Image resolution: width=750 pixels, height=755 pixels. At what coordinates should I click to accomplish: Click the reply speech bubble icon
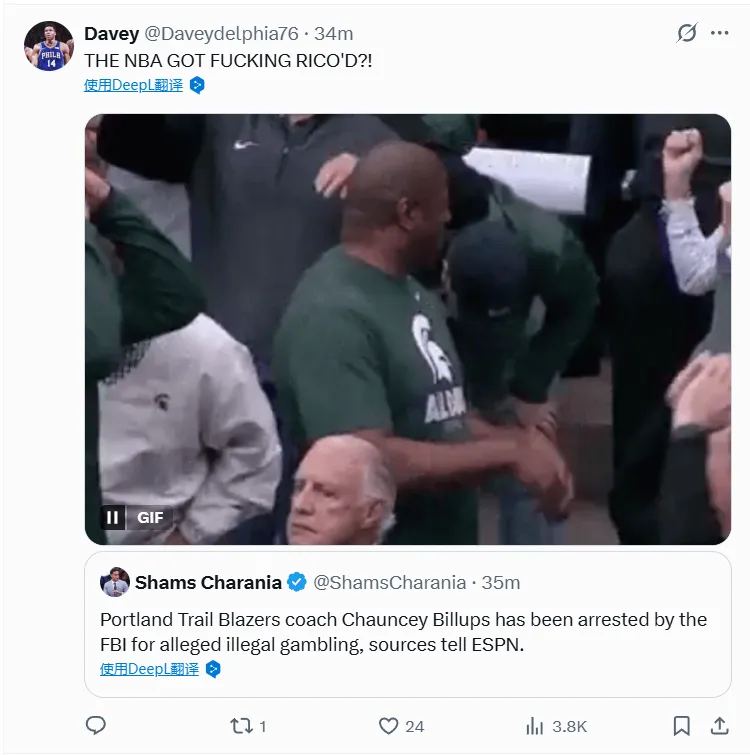point(96,726)
